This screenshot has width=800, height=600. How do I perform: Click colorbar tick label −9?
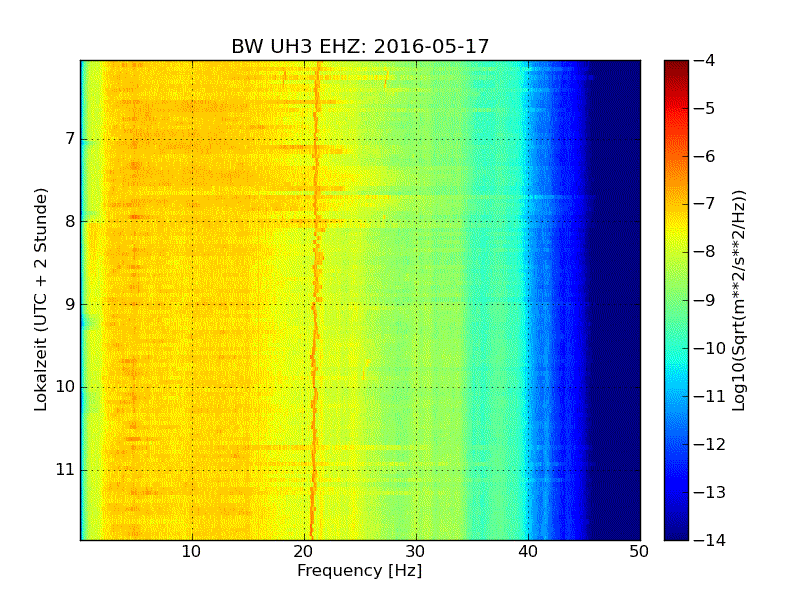click(x=705, y=300)
